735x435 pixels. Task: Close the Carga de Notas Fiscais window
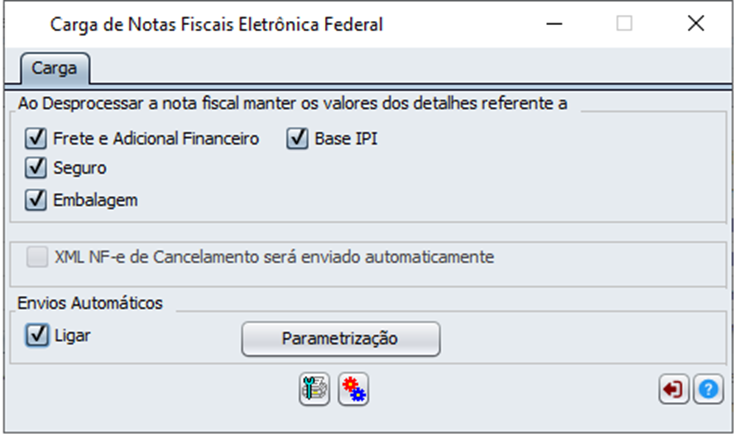point(696,23)
